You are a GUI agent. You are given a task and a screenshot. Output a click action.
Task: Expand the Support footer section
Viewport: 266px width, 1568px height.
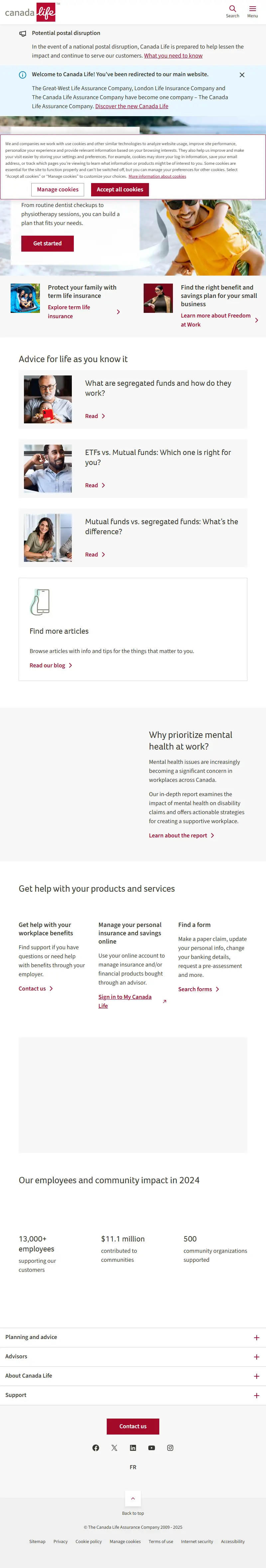click(x=133, y=1395)
